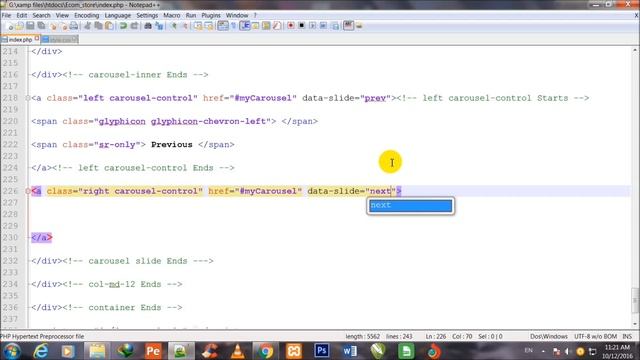Click the Save Recorded Macro icon
Screen dimensions: 640x360
(335, 26)
